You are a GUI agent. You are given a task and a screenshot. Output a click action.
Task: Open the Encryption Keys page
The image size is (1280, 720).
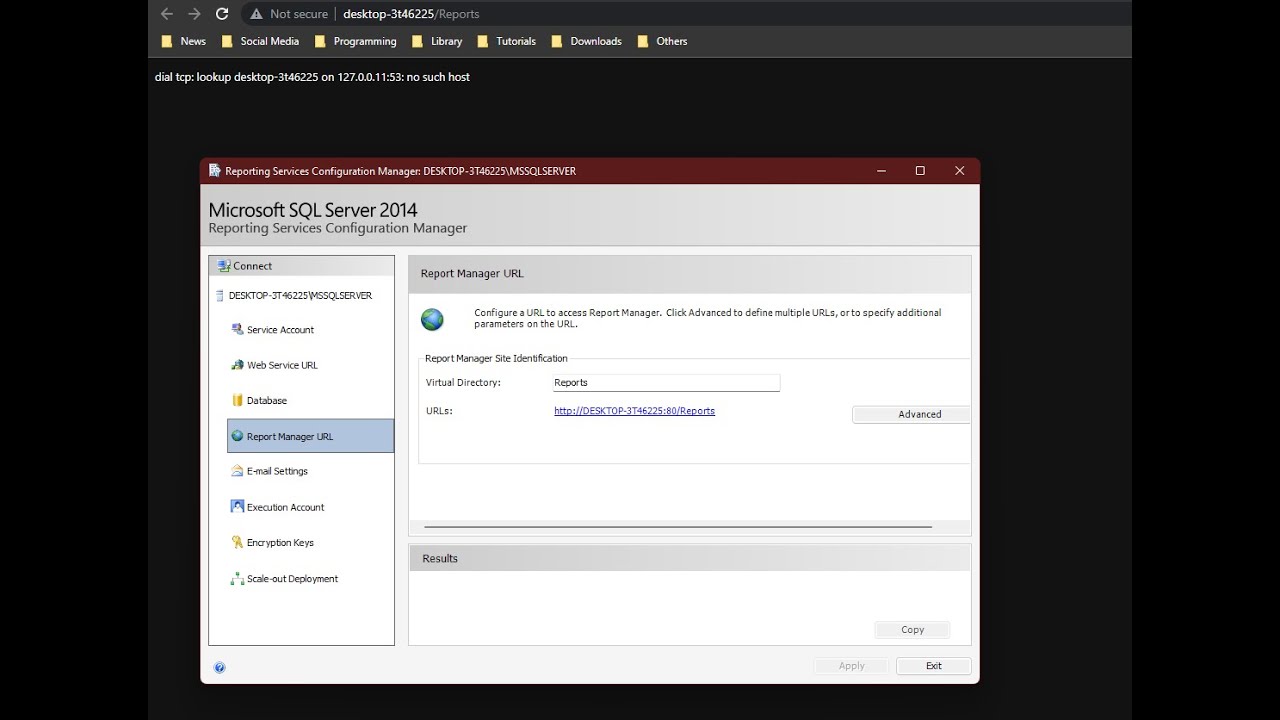click(272, 543)
